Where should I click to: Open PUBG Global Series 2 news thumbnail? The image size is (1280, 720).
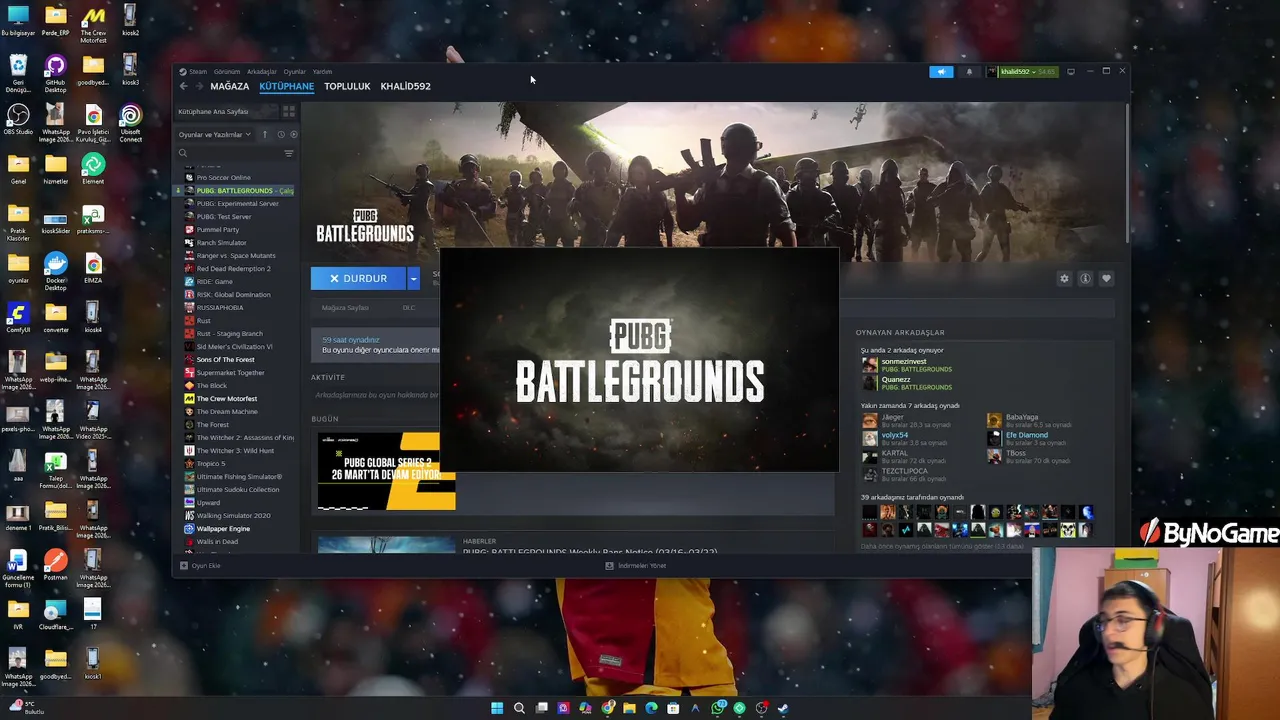386,471
